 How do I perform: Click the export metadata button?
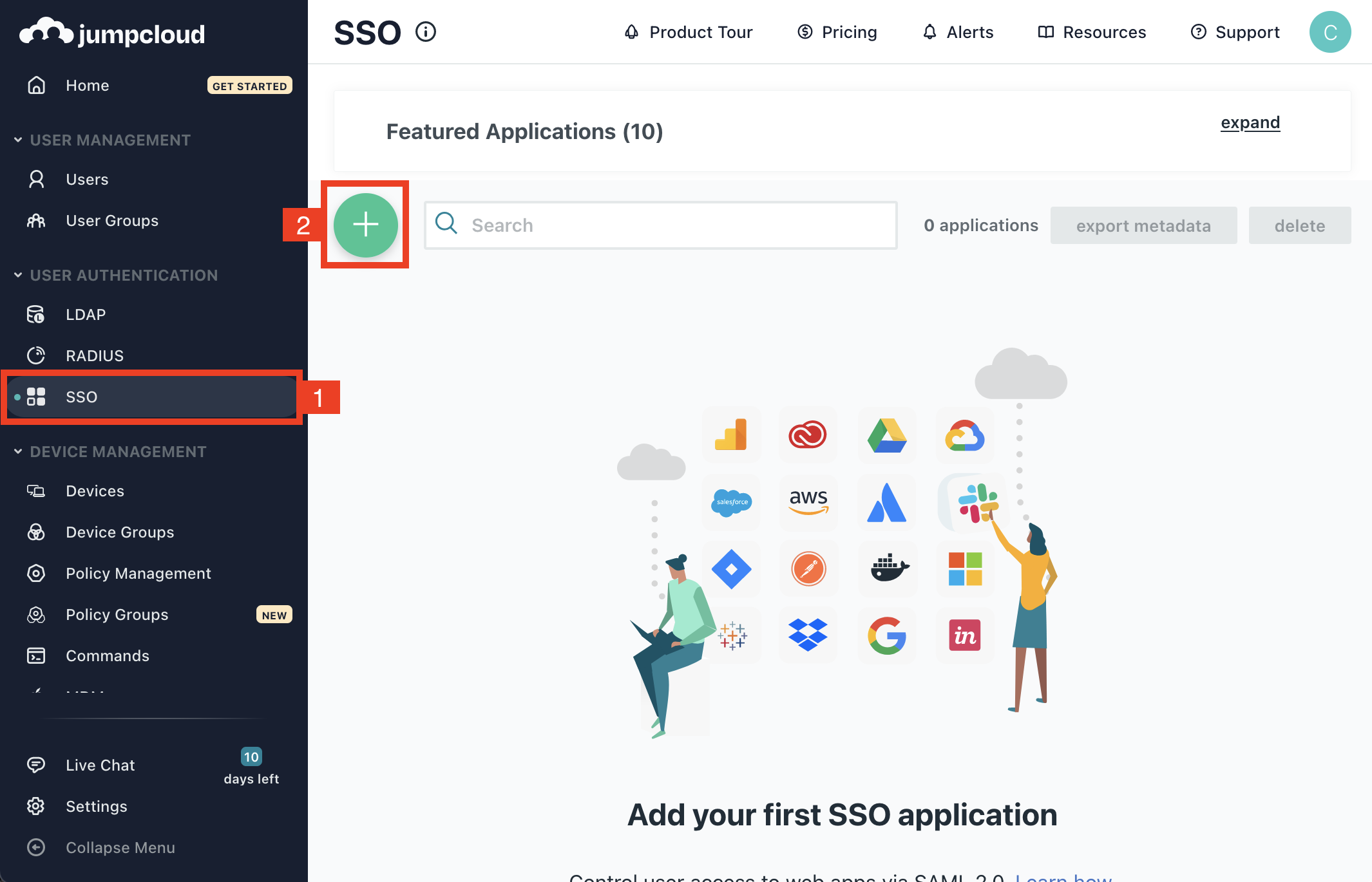(1143, 225)
